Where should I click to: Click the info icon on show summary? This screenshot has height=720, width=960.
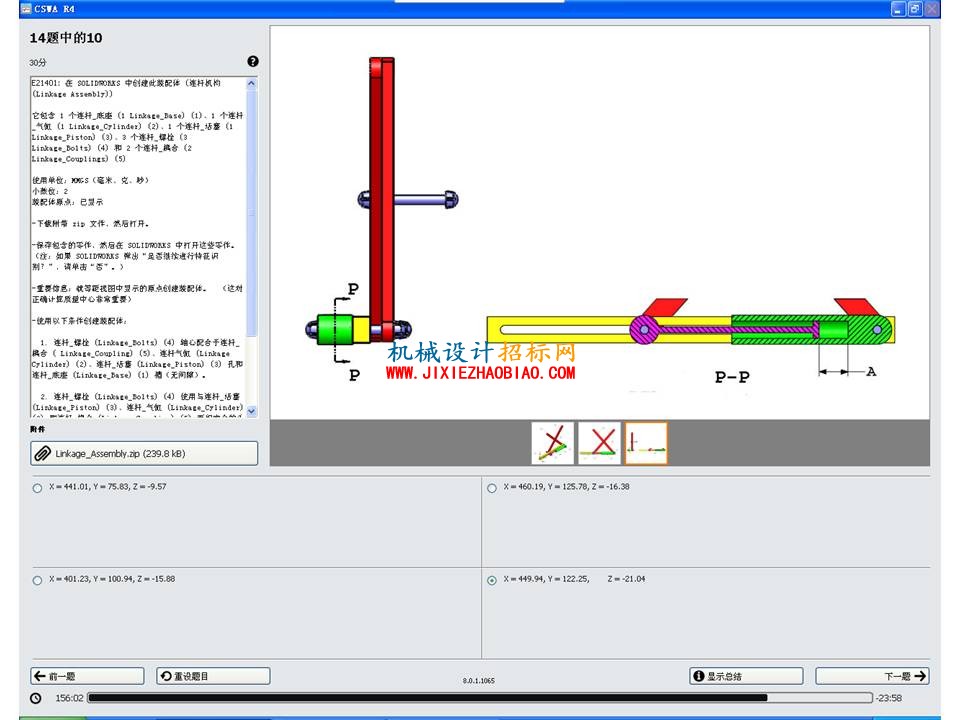699,676
